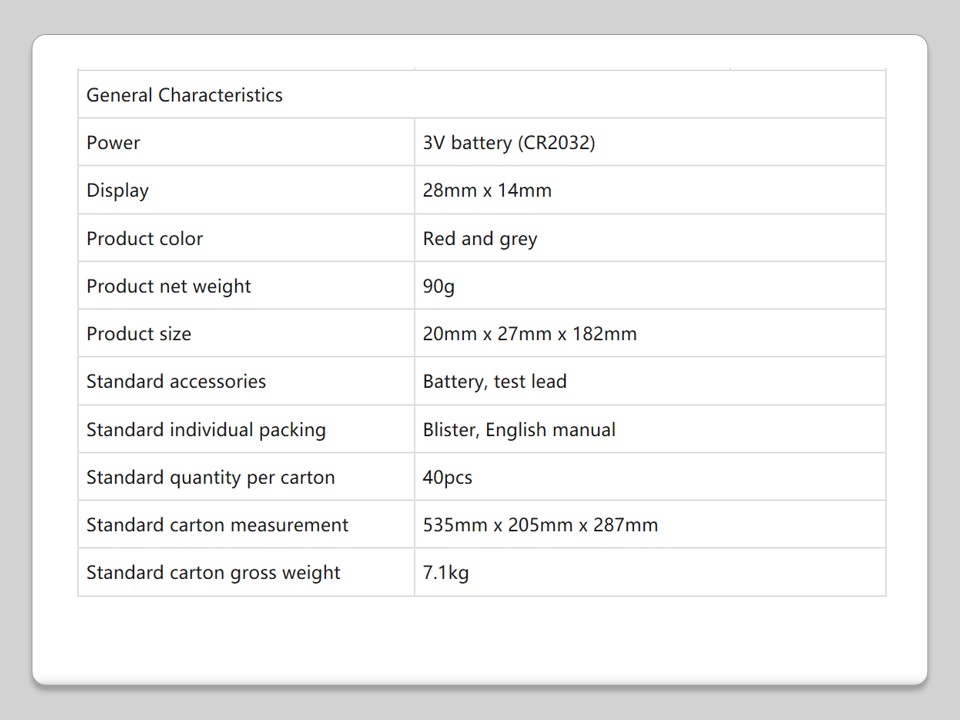This screenshot has width=960, height=720.
Task: Select the Standard accessories label
Action: coord(176,381)
